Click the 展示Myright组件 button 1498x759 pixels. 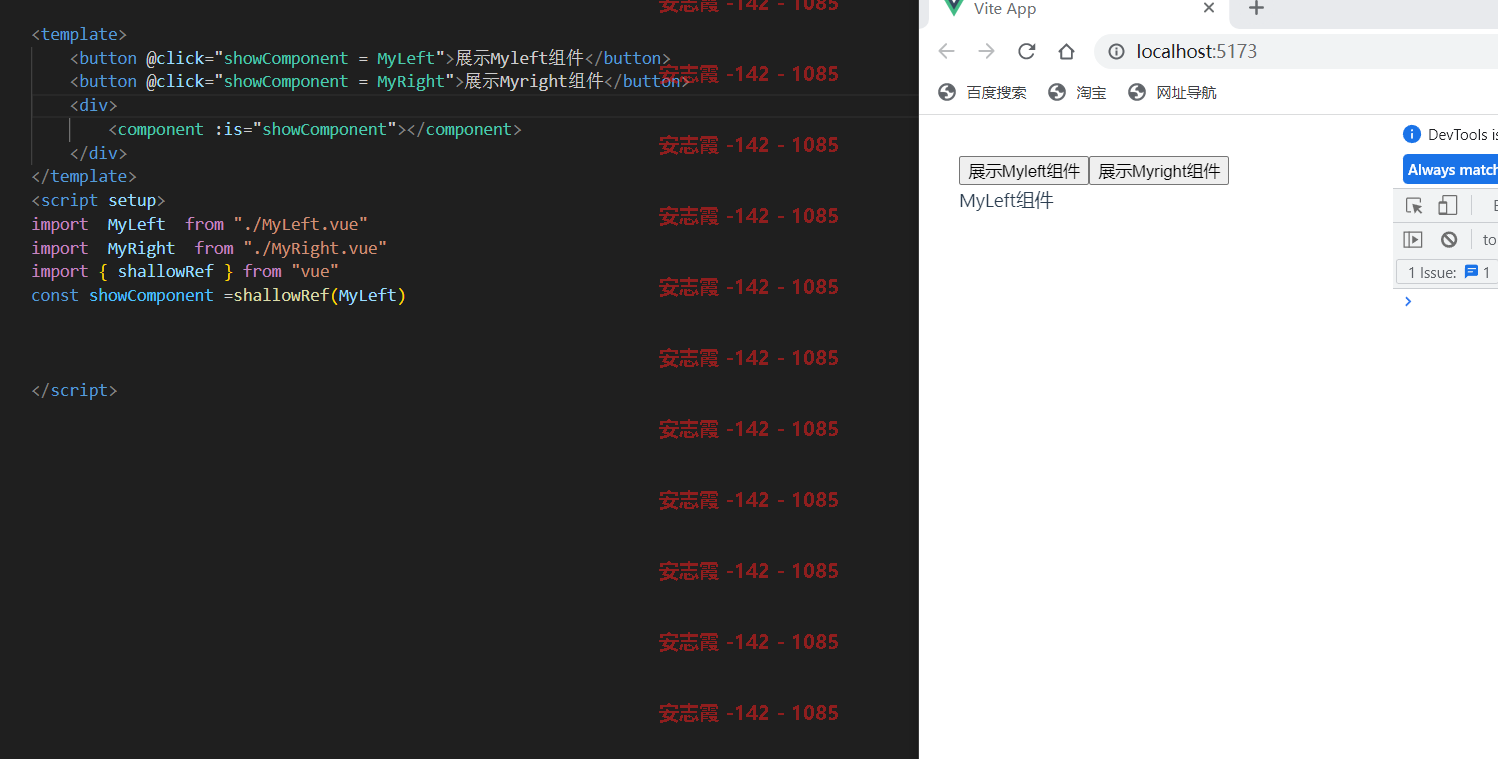1158,171
